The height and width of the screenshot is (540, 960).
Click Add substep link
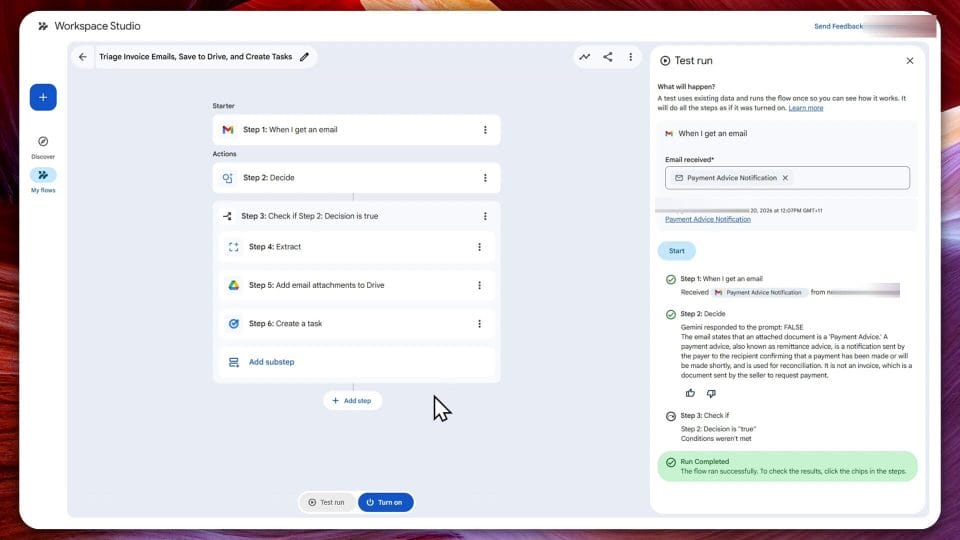271,362
